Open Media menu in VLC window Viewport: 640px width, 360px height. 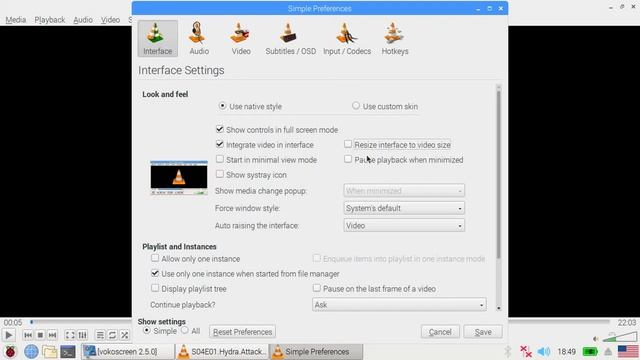click(x=16, y=20)
